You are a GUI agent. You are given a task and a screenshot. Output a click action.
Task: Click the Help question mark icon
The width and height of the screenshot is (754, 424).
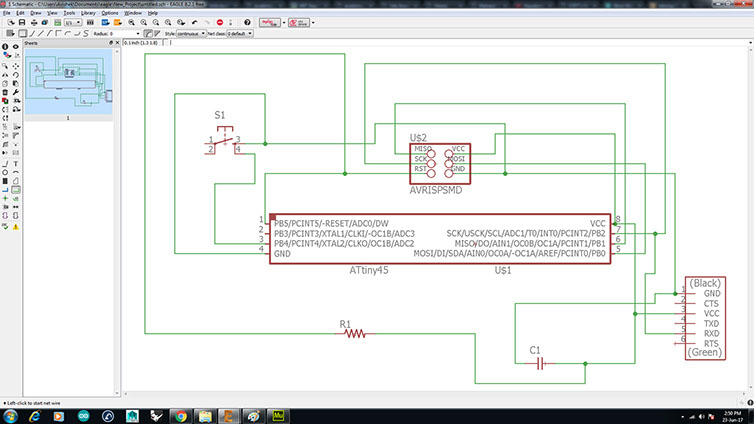tap(247, 23)
